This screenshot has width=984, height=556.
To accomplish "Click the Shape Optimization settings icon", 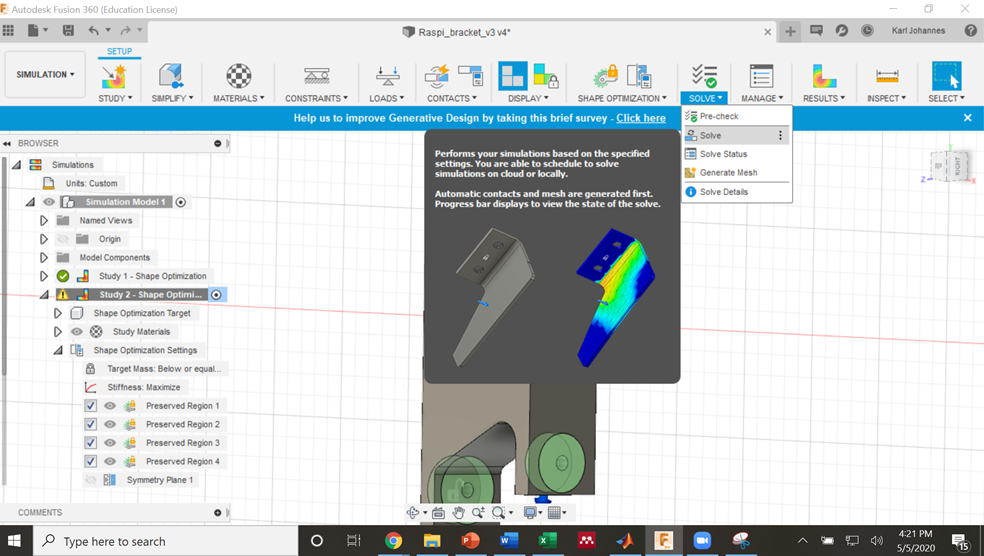I will 639,77.
